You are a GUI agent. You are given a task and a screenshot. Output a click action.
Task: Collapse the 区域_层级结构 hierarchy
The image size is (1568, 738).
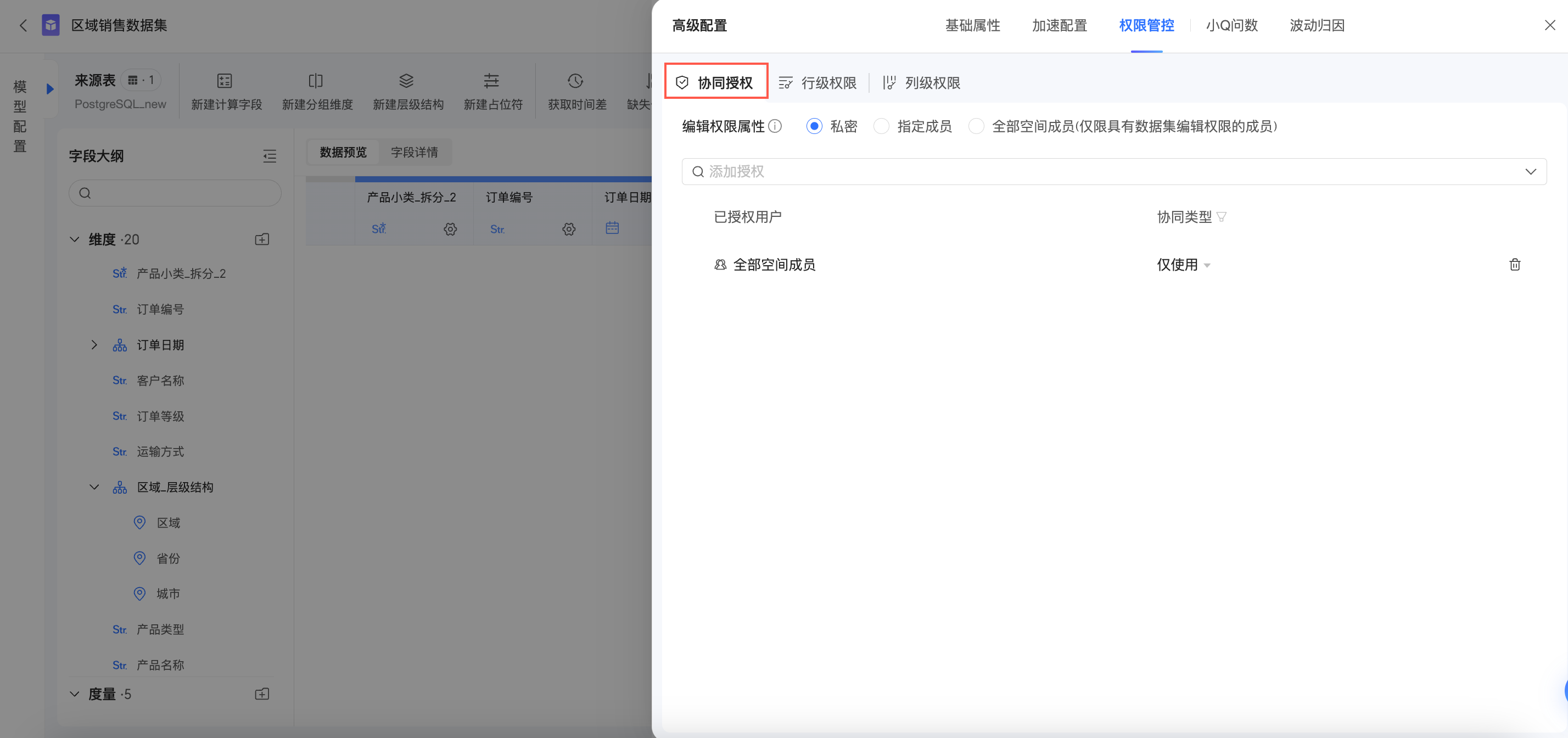coord(94,487)
